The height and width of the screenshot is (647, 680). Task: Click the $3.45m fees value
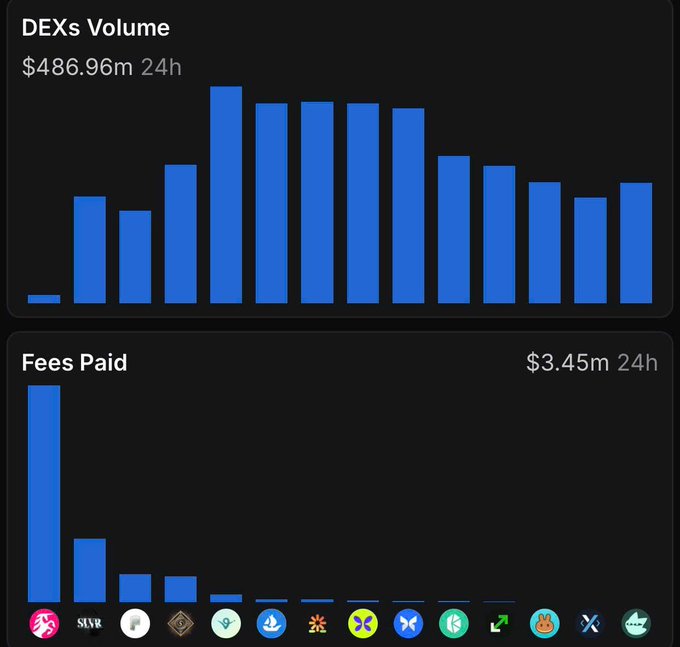coord(567,363)
